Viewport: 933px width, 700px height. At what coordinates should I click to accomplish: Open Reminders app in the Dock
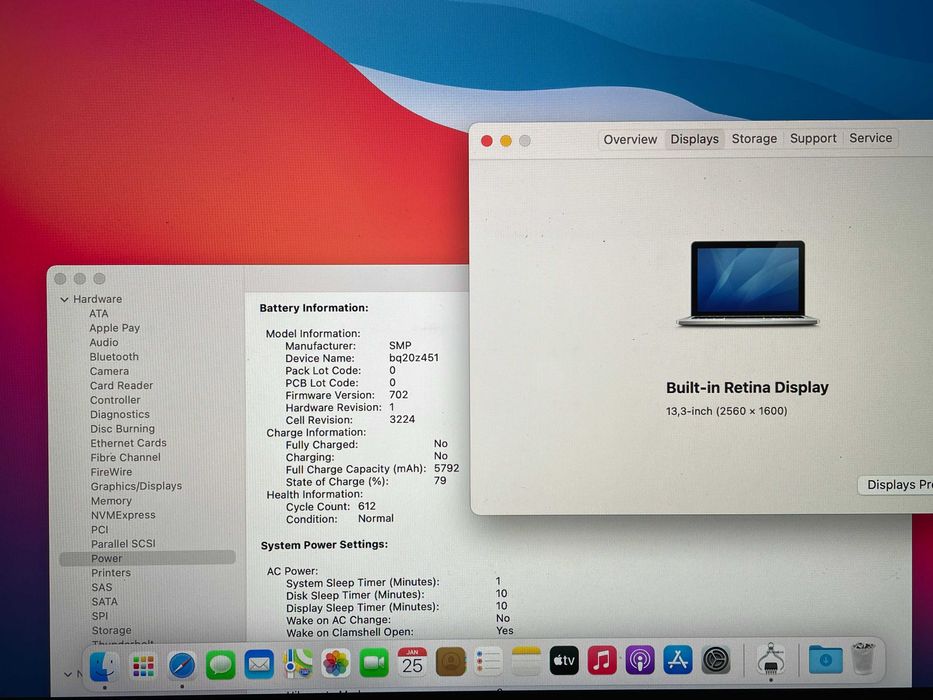pyautogui.click(x=489, y=661)
